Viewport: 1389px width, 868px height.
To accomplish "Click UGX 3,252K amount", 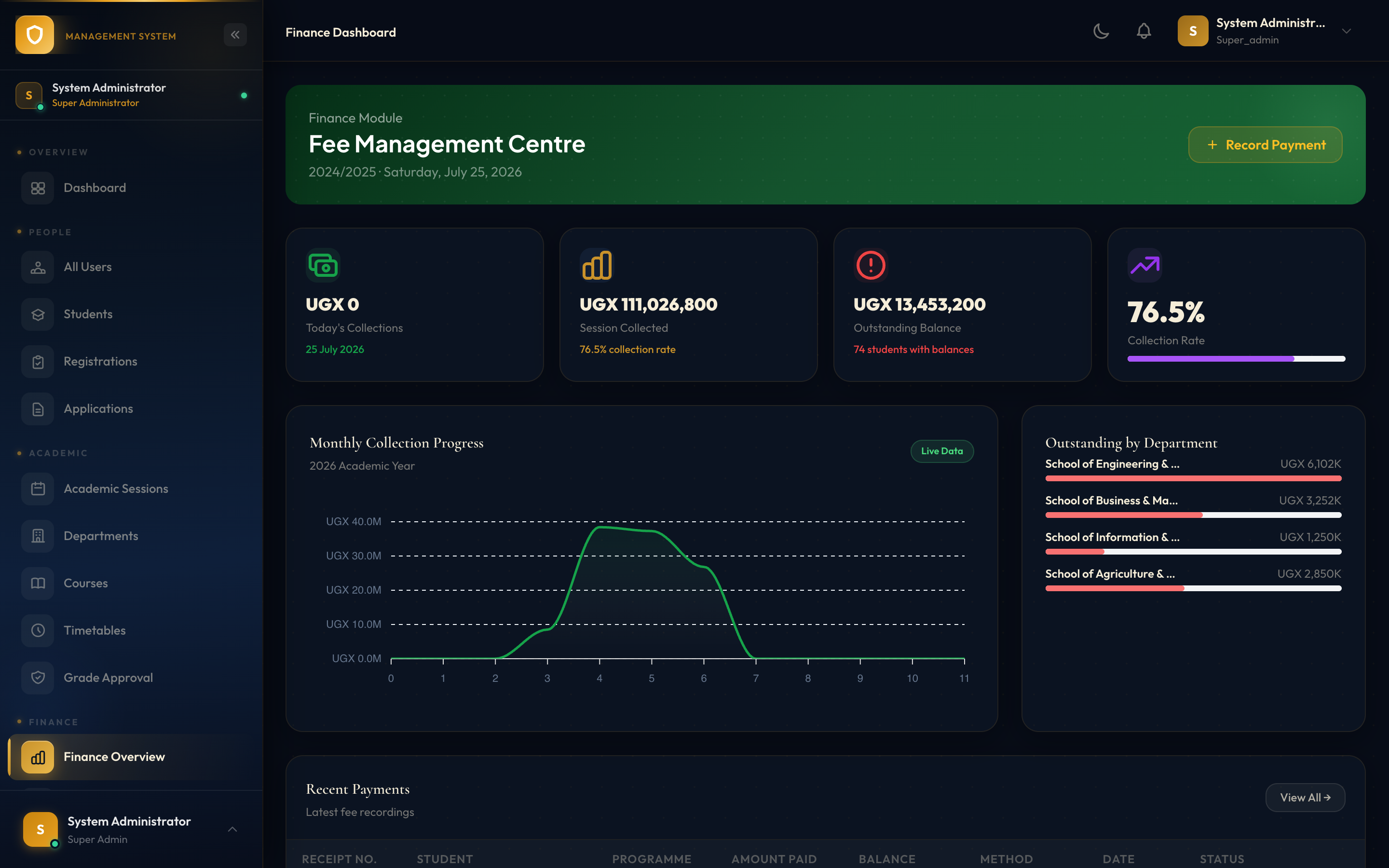I will pos(1310,501).
